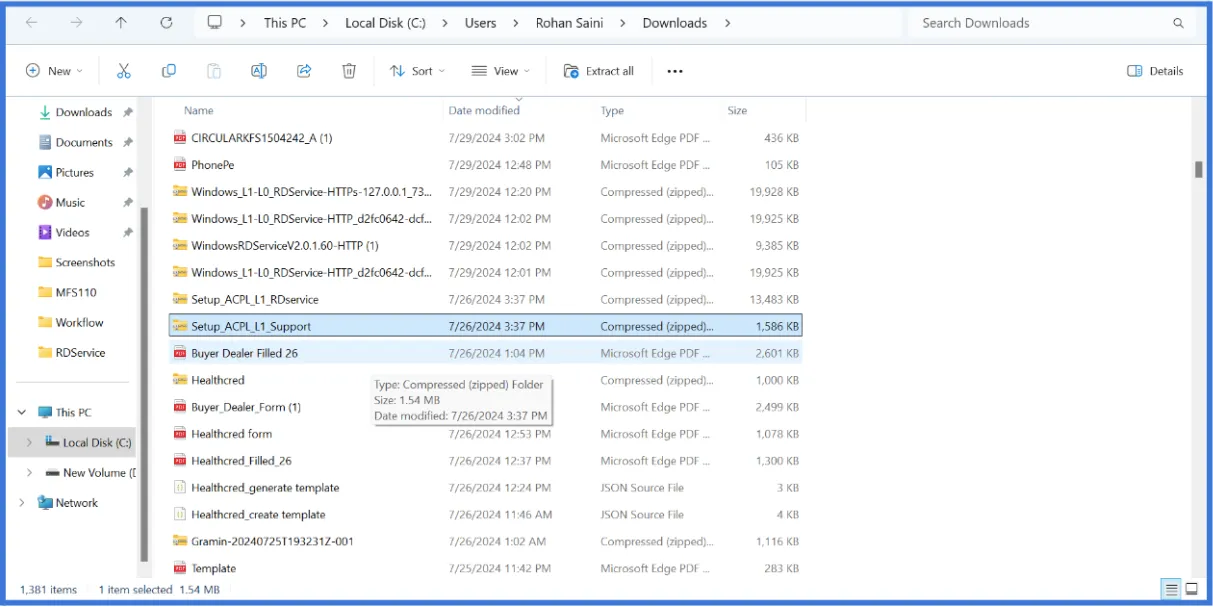Click the Healthcred zipped folder icon
This screenshot has width=1213, height=607.
click(x=180, y=380)
